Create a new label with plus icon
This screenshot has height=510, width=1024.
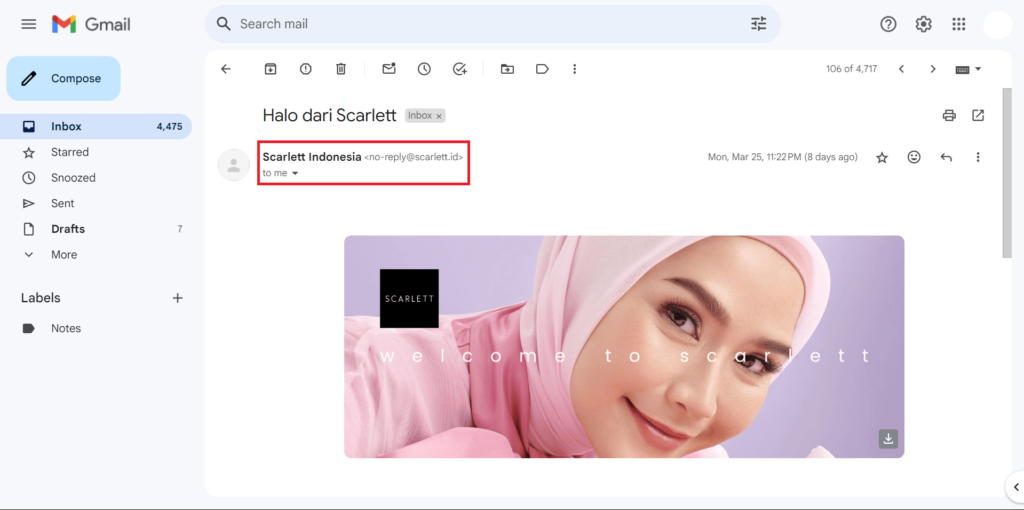tap(177, 298)
